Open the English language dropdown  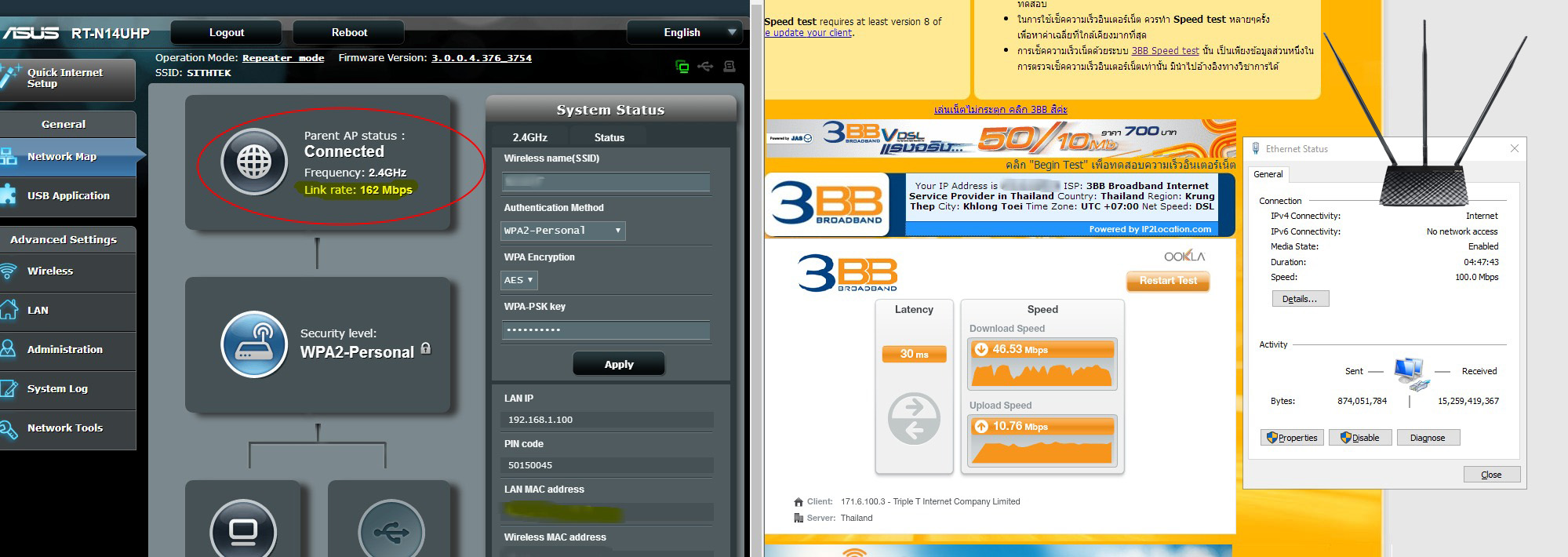coord(683,32)
